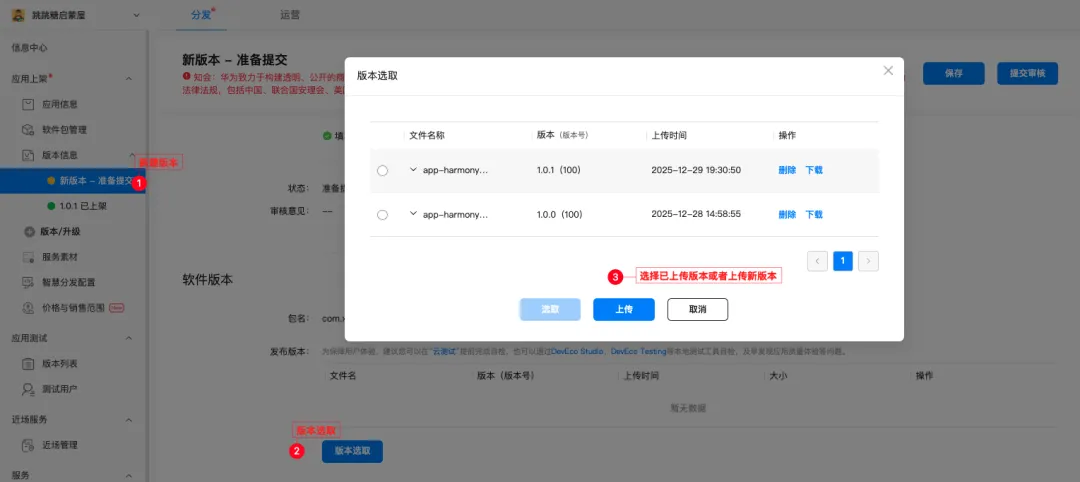Click the 应用信息 sidebar icon
The image size is (1080, 482).
28,105
